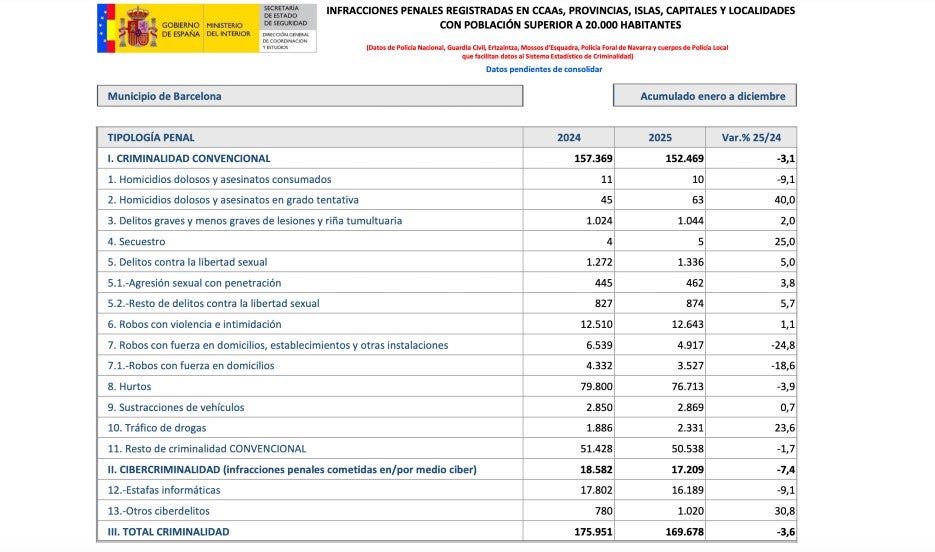
Task: Select the Municipio de Barcelona box
Action: click(309, 96)
